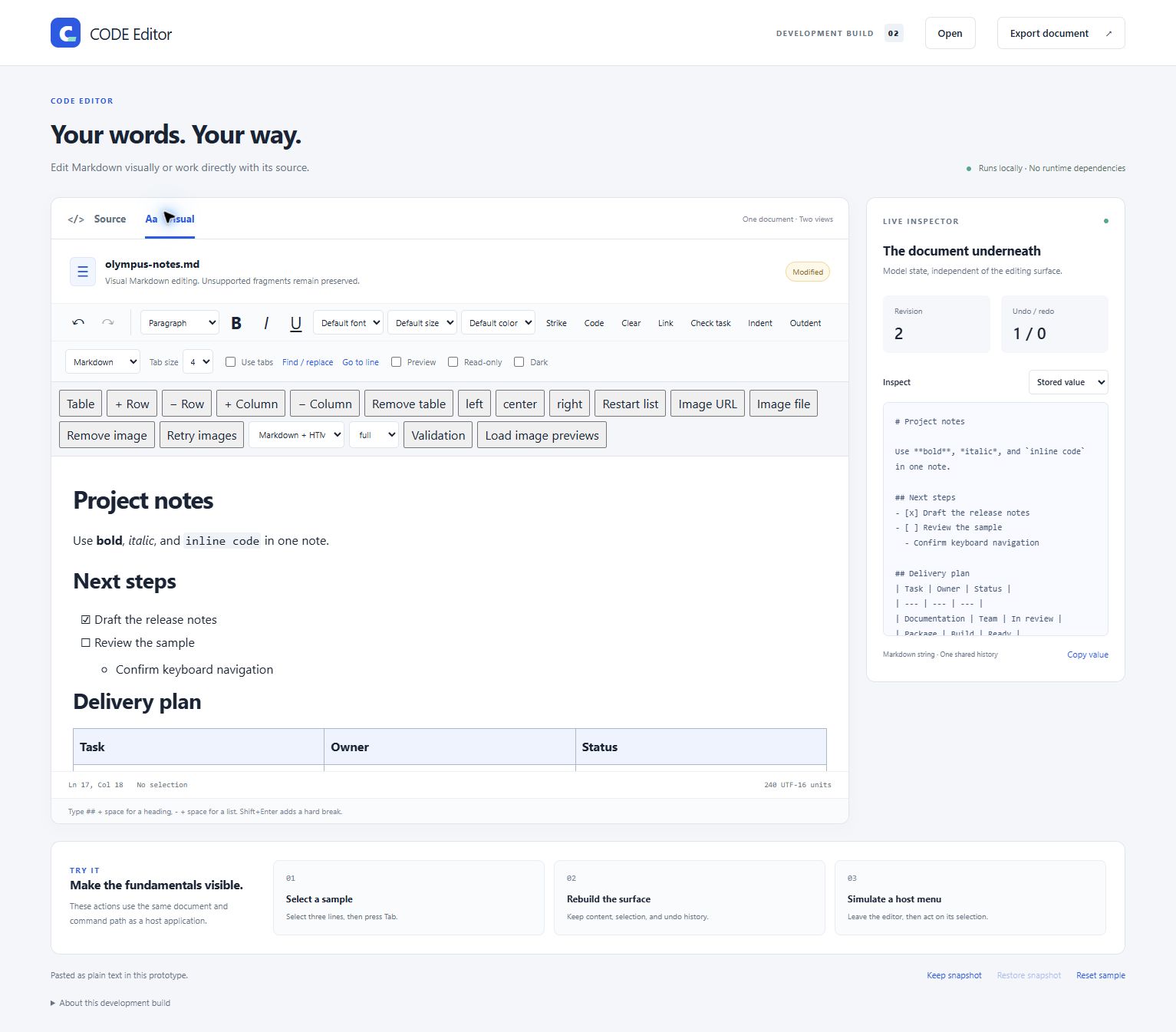This screenshot has height=1032, width=1176.
Task: Click the Check task toolbar item
Action: (x=710, y=323)
